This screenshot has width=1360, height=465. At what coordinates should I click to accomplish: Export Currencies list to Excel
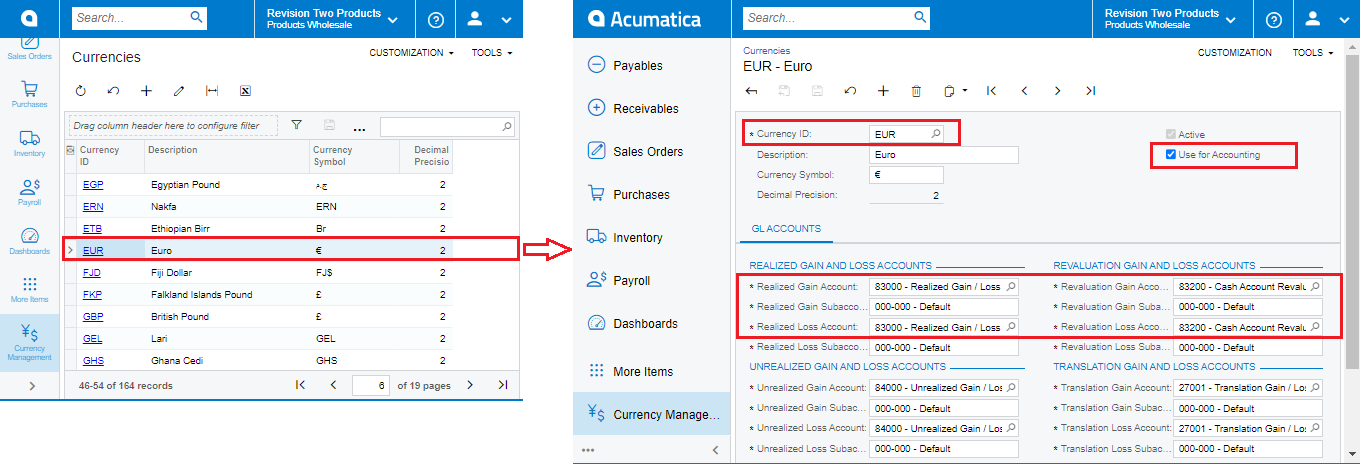(244, 91)
